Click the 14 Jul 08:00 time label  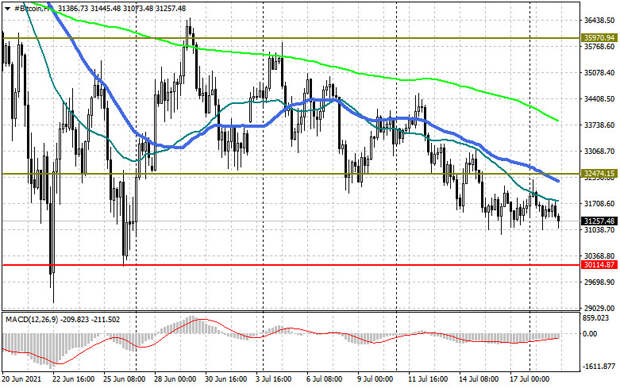(478, 379)
